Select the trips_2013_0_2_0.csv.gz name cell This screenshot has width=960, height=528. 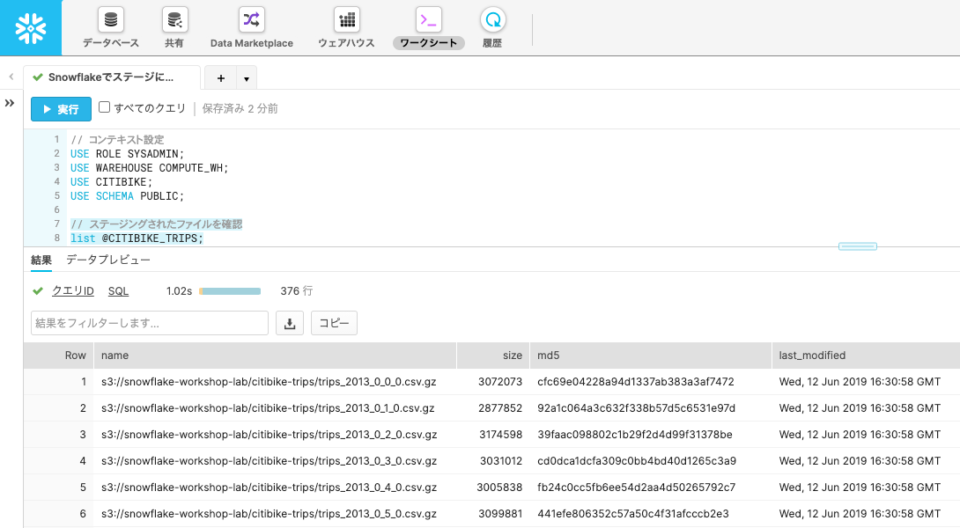click(x=275, y=434)
